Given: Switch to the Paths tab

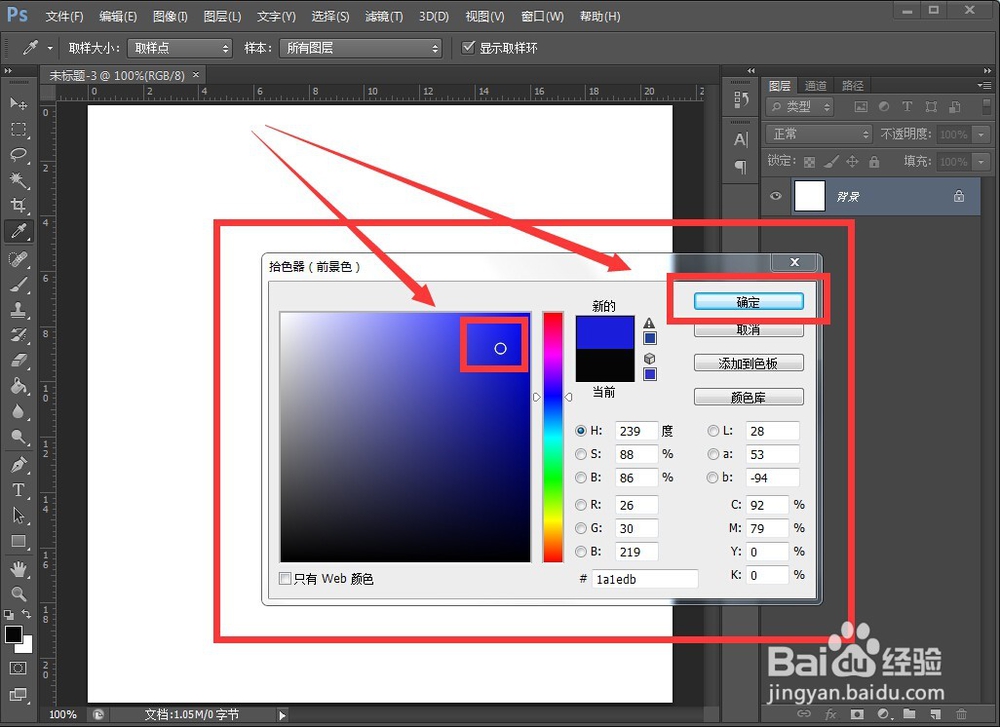Looking at the screenshot, I should click(x=852, y=85).
